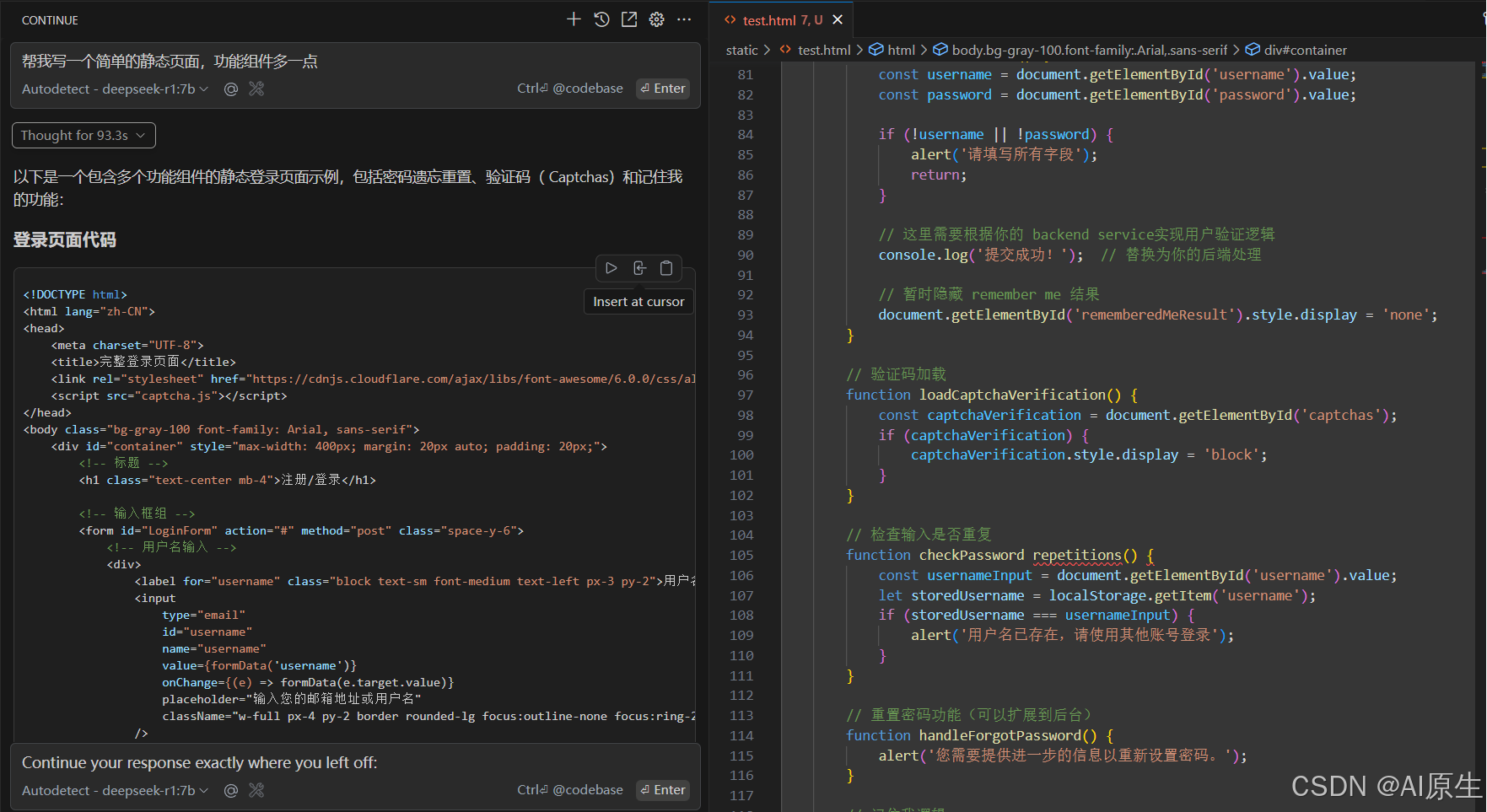This screenshot has width=1487, height=812.
Task: Click Ctrl @codebase in top prompt
Action: pyautogui.click(x=570, y=89)
